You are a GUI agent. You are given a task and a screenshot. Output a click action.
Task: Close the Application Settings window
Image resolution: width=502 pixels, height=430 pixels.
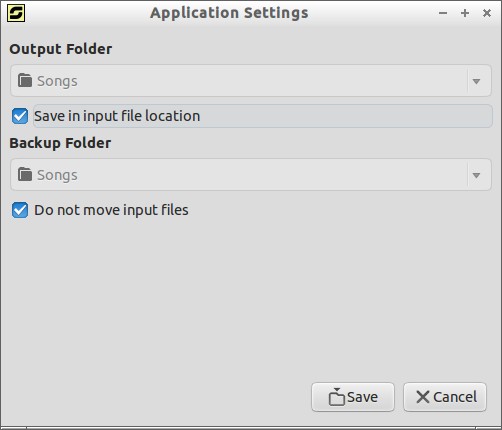pyautogui.click(x=487, y=13)
